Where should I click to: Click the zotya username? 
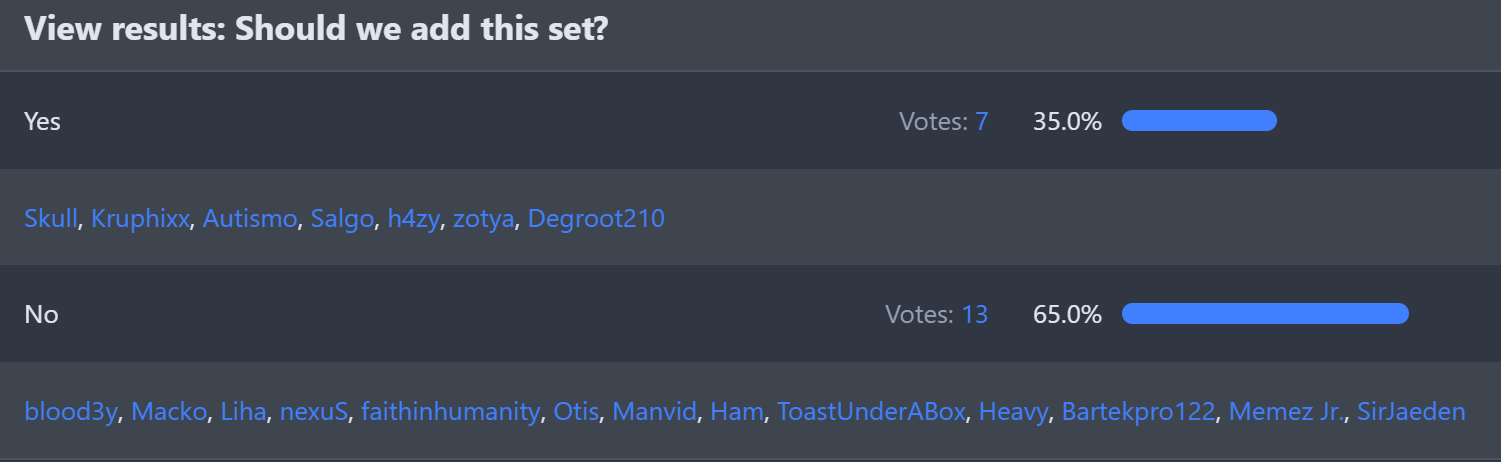[483, 218]
